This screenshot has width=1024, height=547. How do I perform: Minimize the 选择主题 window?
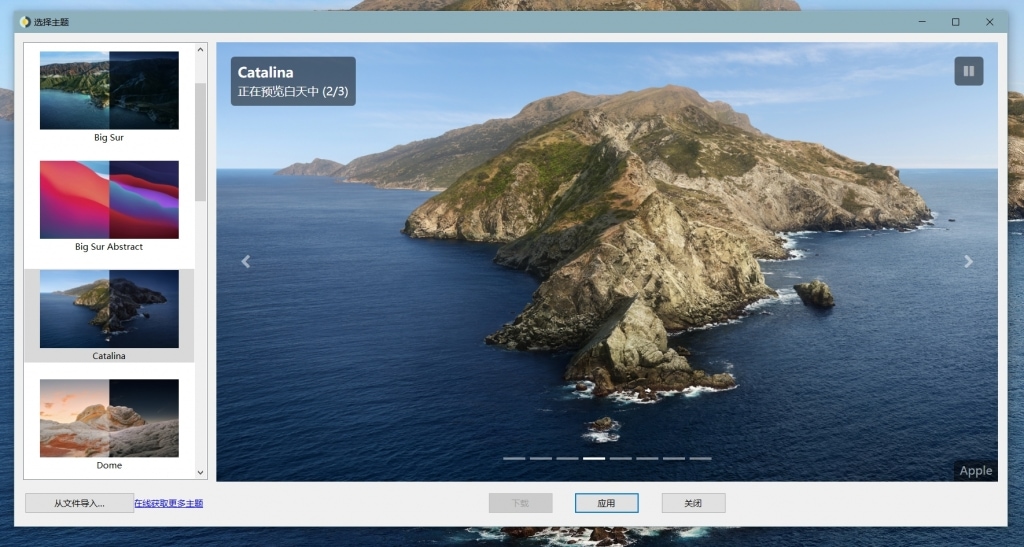tap(922, 22)
